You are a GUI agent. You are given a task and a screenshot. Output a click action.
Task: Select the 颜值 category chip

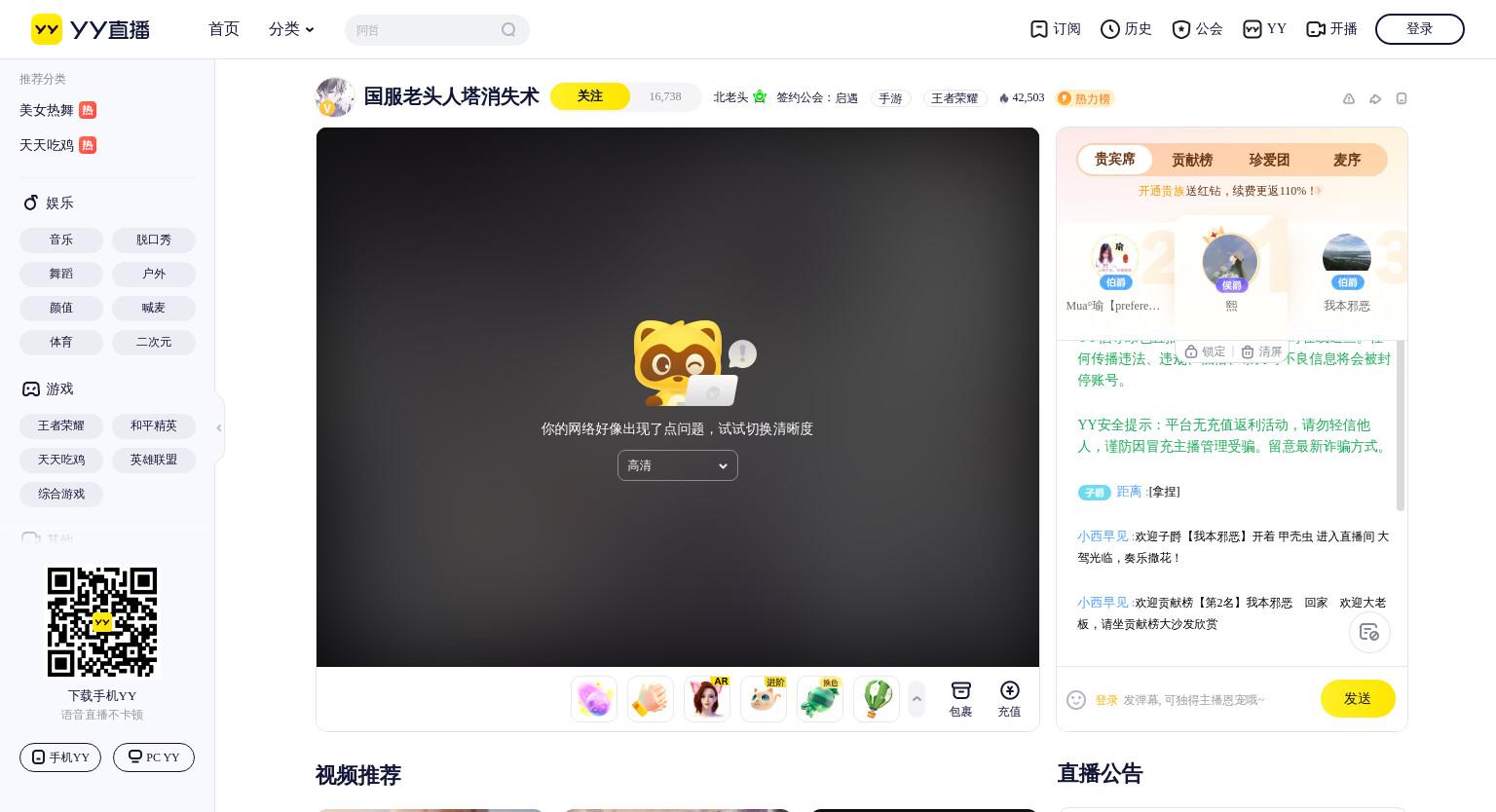(x=61, y=308)
